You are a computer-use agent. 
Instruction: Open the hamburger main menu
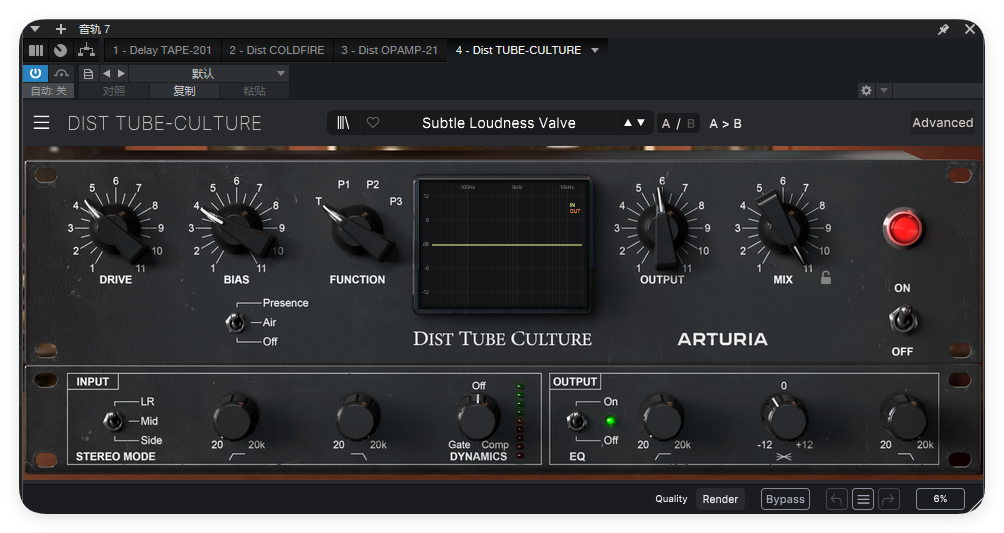point(41,122)
